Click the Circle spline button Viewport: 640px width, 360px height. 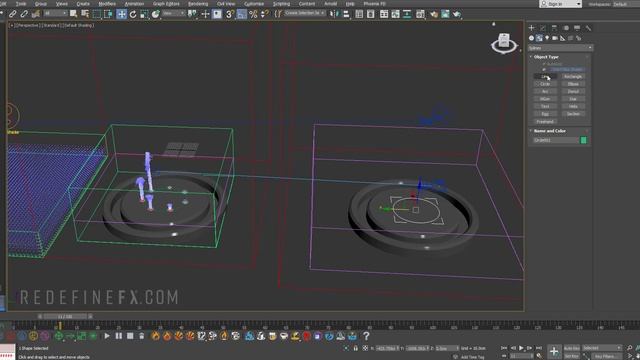click(545, 84)
